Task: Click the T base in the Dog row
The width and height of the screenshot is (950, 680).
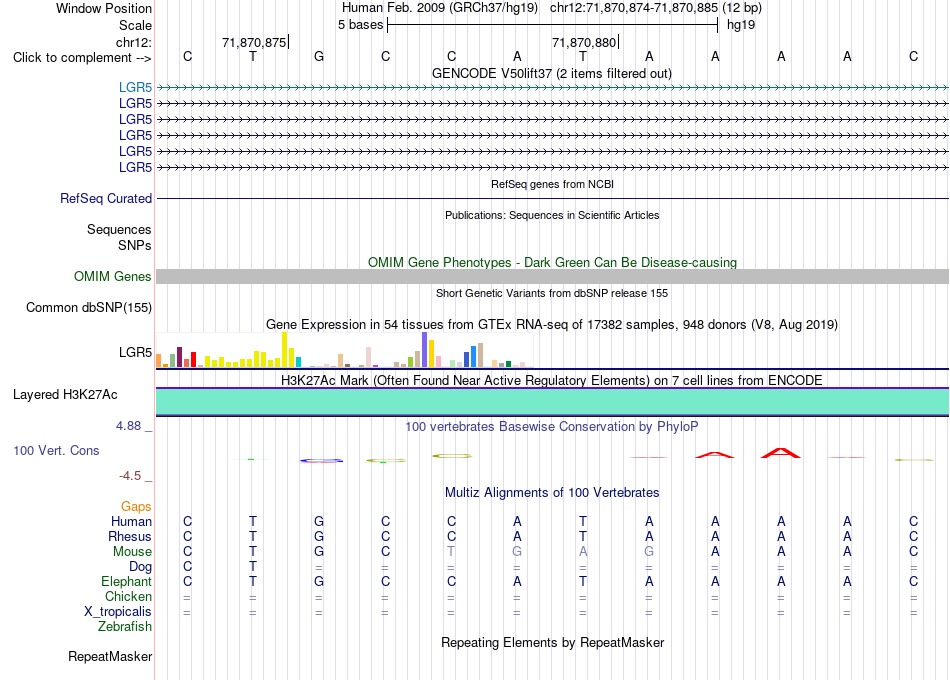Action: pyautogui.click(x=253, y=567)
